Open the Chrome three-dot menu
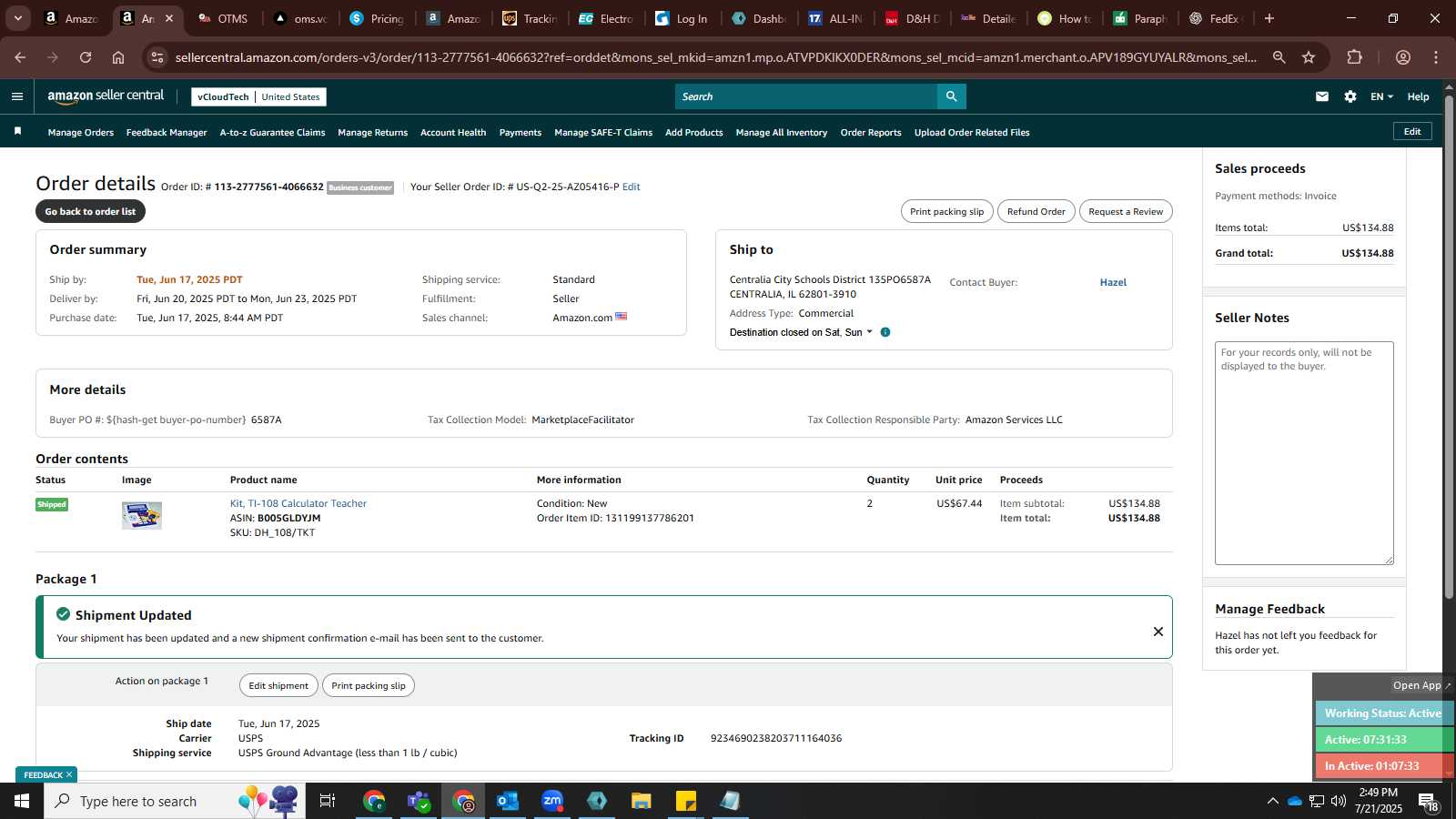The image size is (1456, 819). point(1436,57)
